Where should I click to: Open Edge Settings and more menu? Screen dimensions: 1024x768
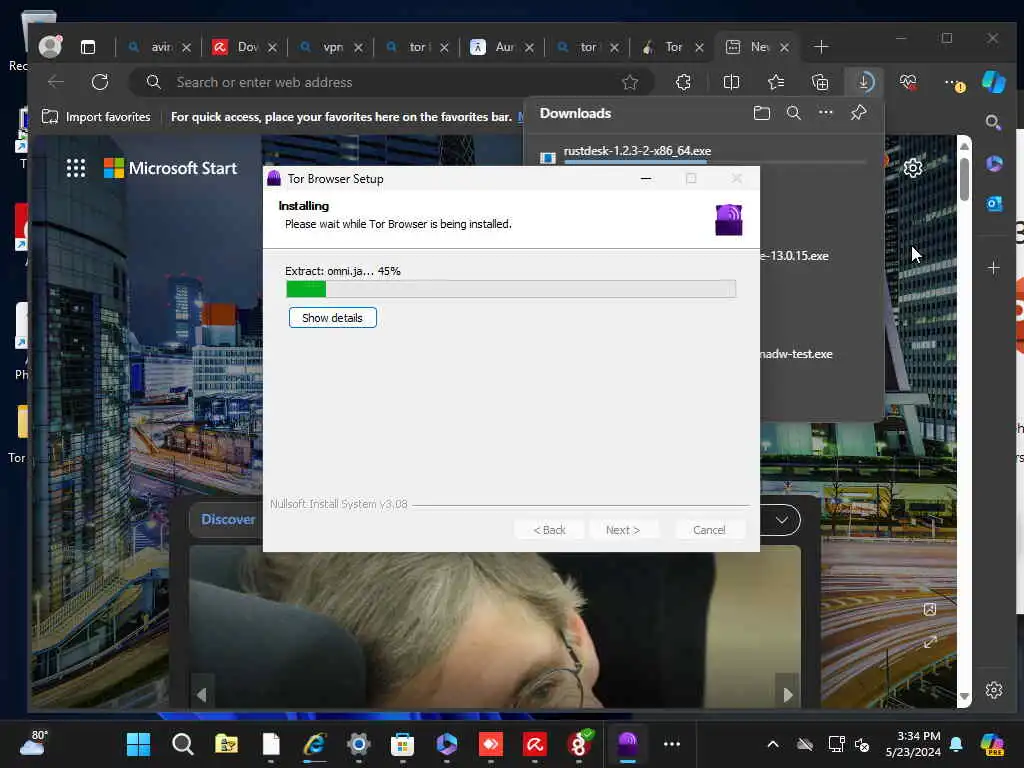coord(953,82)
